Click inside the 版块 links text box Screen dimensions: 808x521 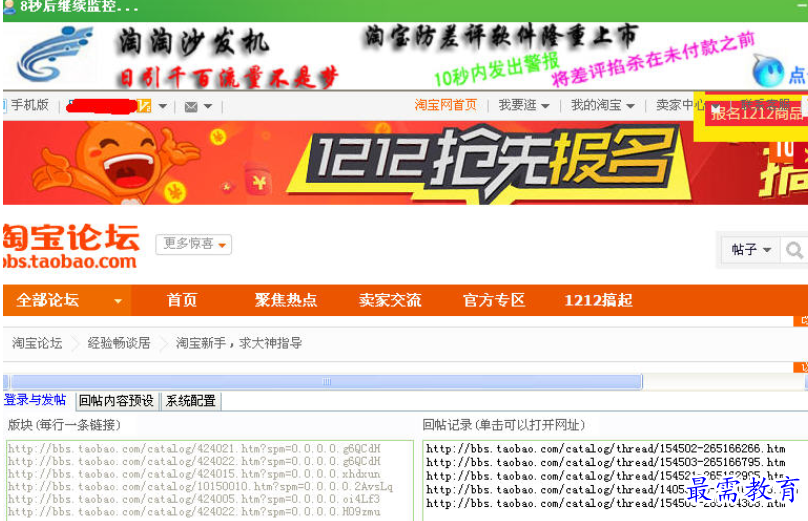[210, 480]
